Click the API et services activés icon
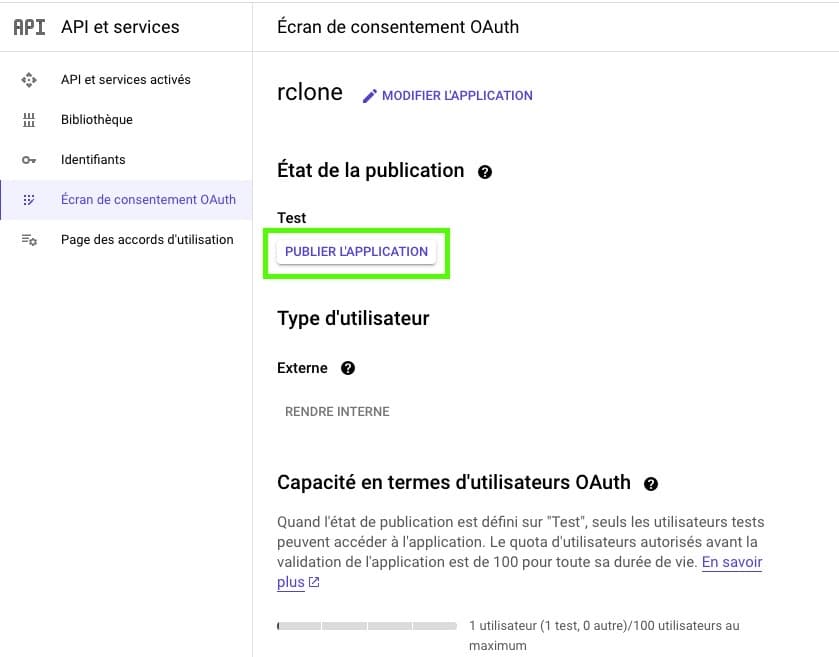839x657 pixels. point(29,80)
